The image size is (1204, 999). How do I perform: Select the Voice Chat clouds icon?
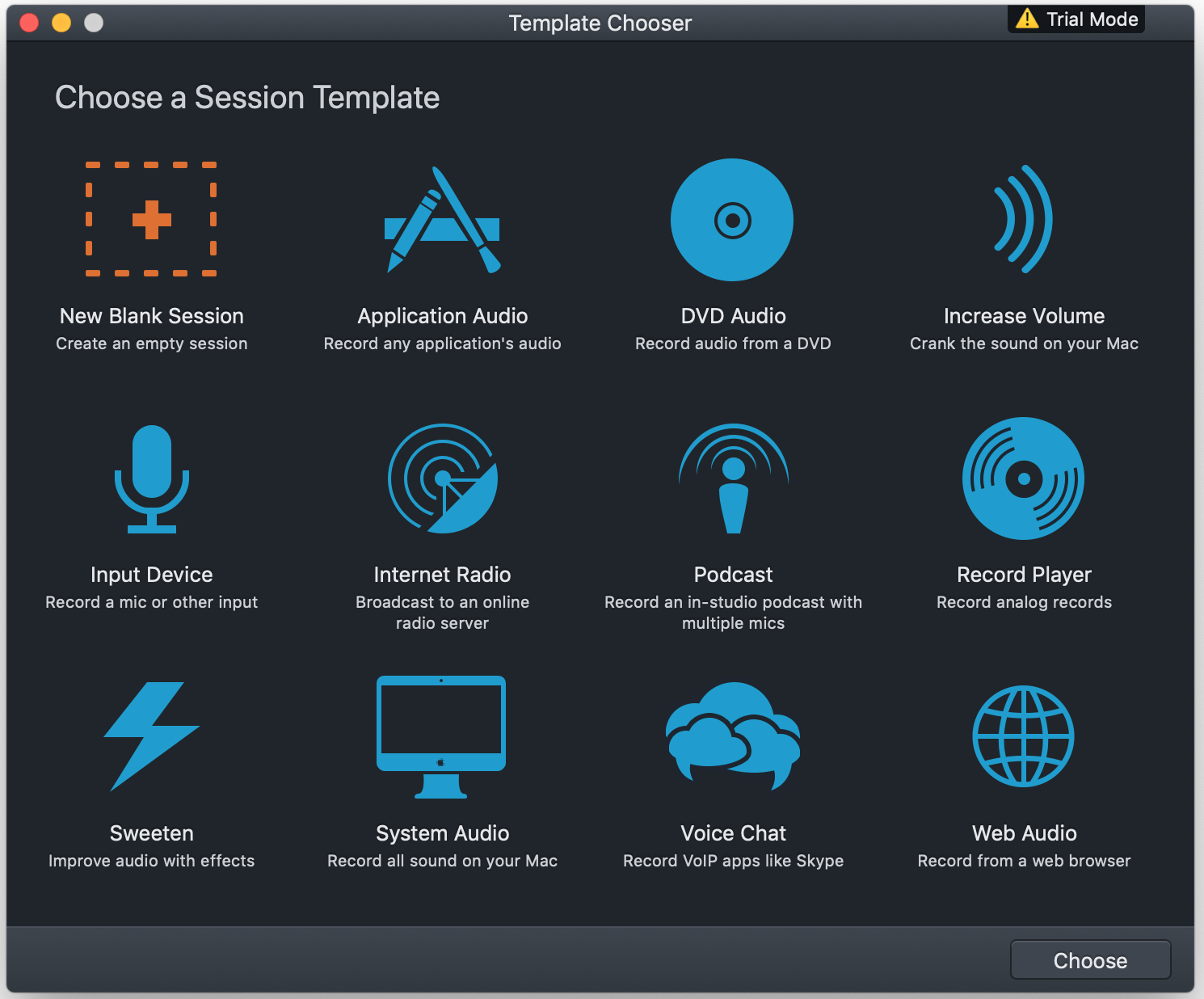pyautogui.click(x=732, y=737)
